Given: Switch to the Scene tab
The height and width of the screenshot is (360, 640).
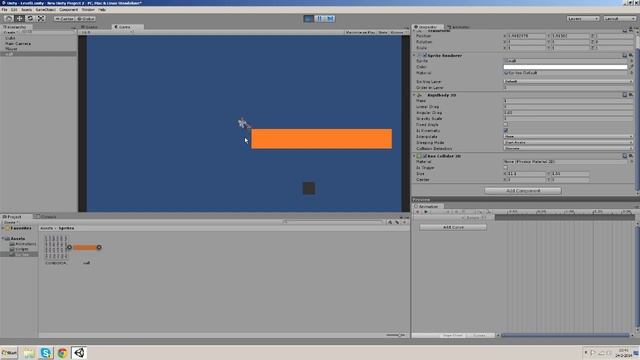Looking at the screenshot, I should (89, 27).
